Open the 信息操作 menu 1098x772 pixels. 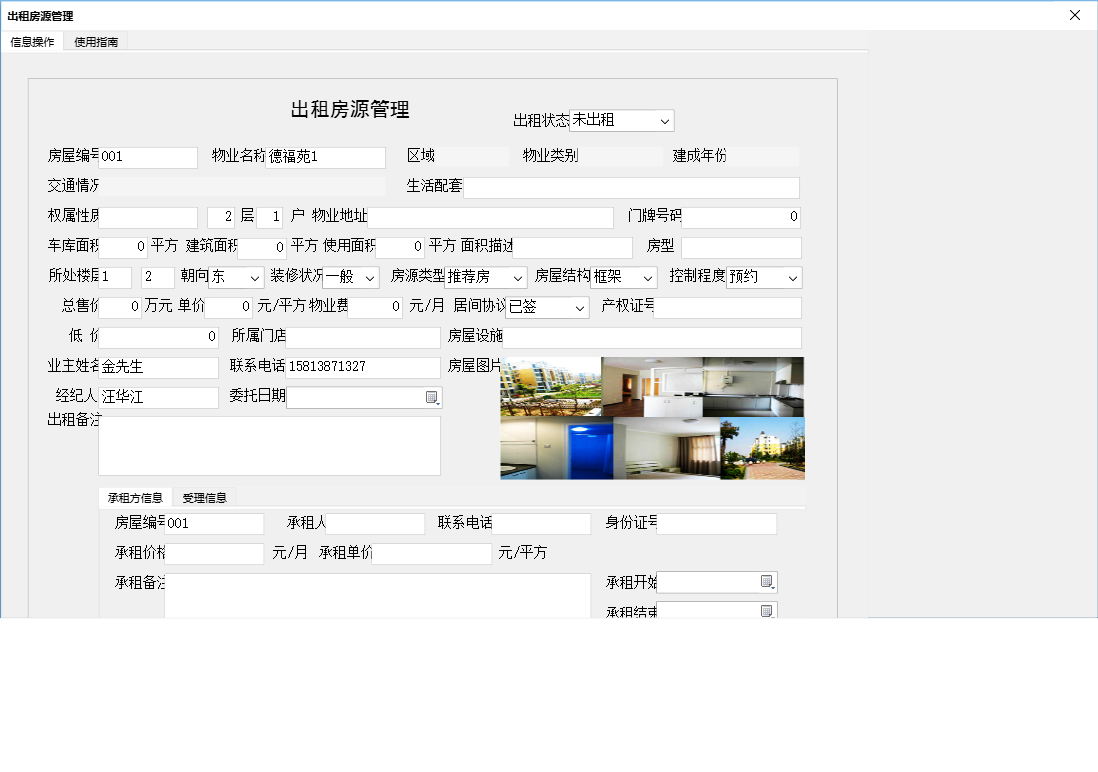[x=31, y=42]
